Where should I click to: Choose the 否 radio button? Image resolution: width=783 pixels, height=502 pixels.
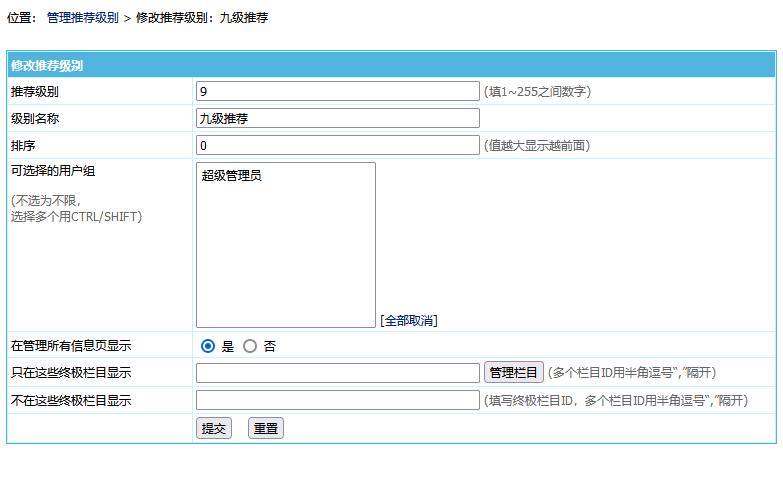click(250, 346)
